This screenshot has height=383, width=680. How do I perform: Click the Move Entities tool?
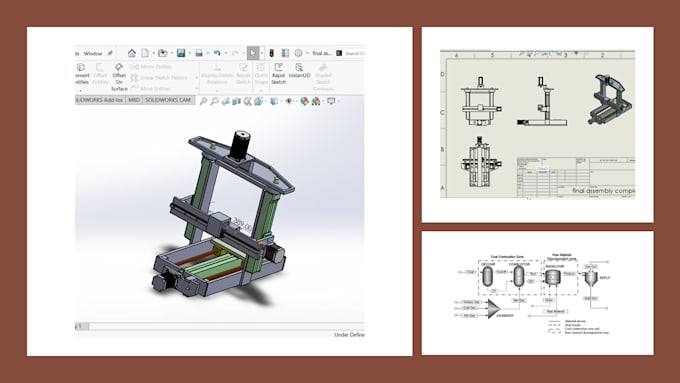[150, 88]
